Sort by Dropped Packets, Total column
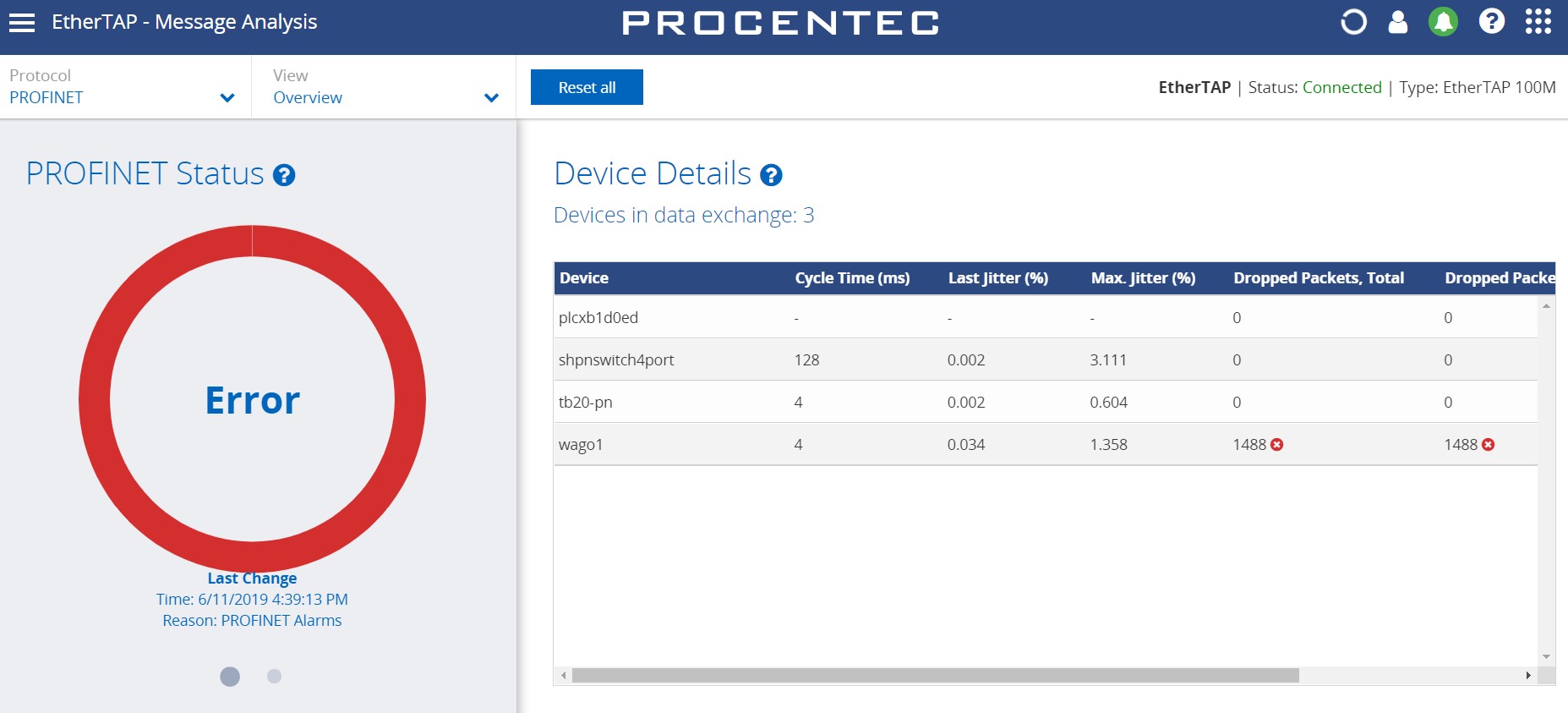Viewport: 1568px width, 713px height. coord(1319,278)
